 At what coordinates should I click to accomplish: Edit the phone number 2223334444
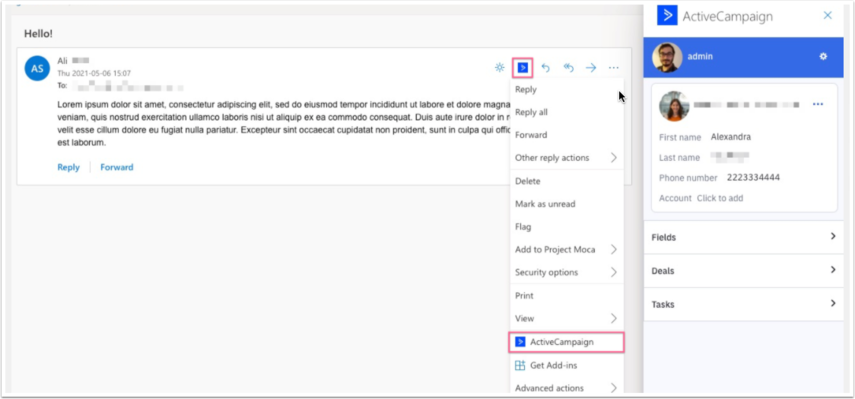pyautogui.click(x=753, y=178)
